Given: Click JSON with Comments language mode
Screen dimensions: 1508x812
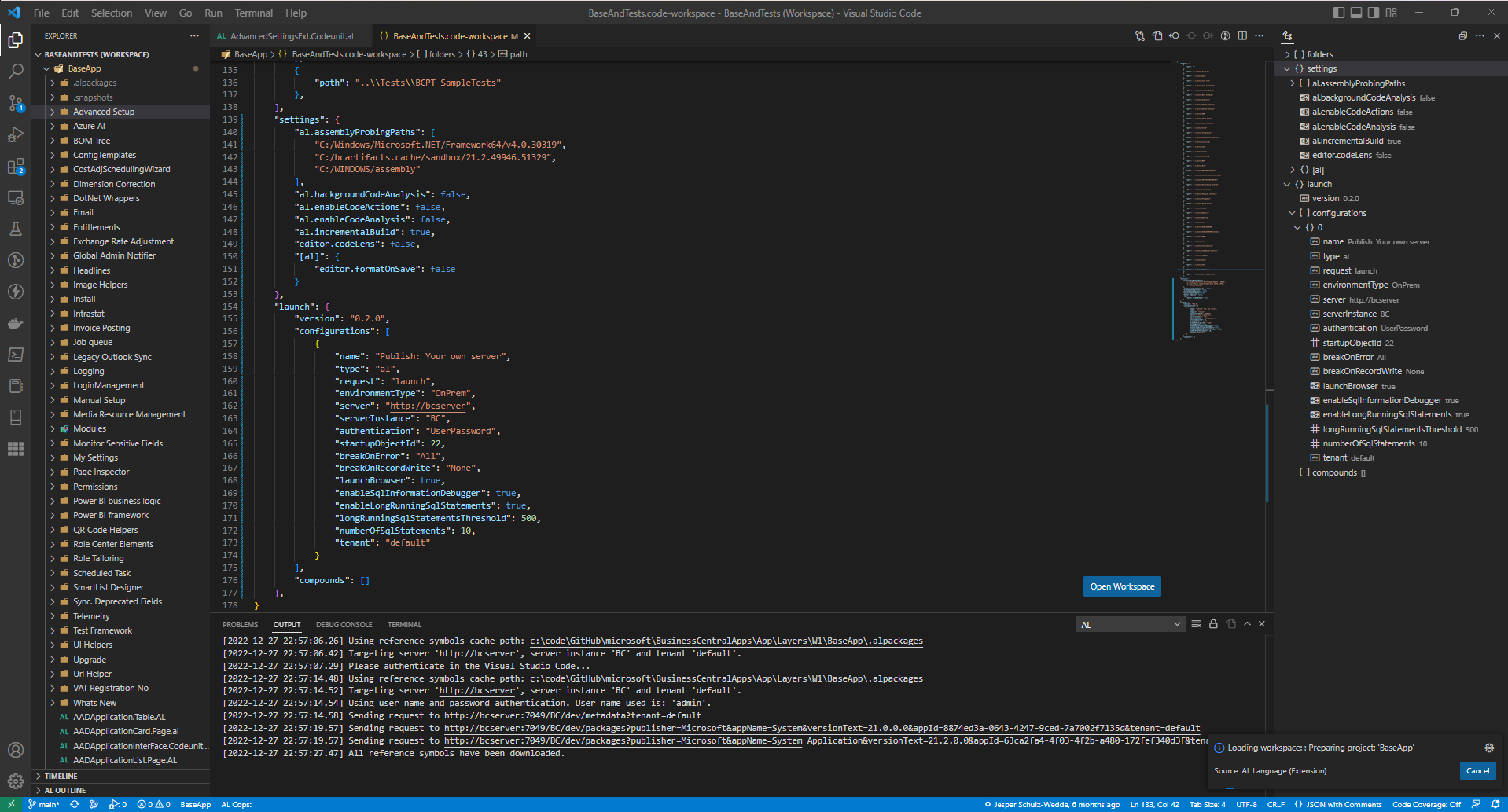Looking at the screenshot, I should pos(1338,804).
